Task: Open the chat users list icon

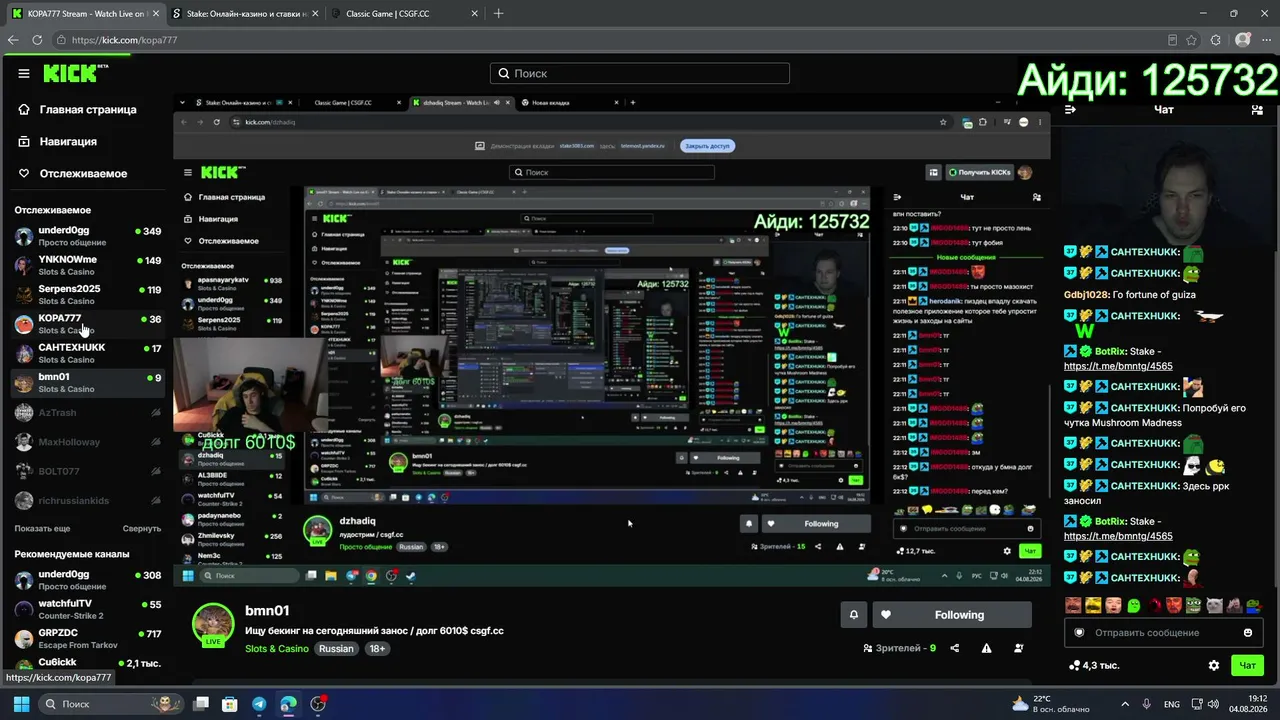Action: tap(1257, 110)
